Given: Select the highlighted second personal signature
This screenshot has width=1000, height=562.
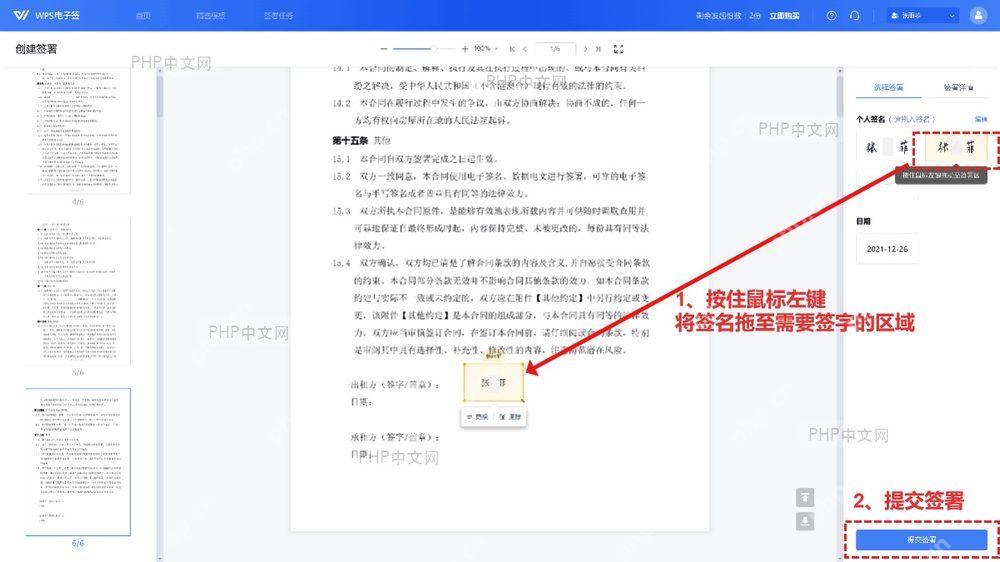Looking at the screenshot, I should coord(955,147).
